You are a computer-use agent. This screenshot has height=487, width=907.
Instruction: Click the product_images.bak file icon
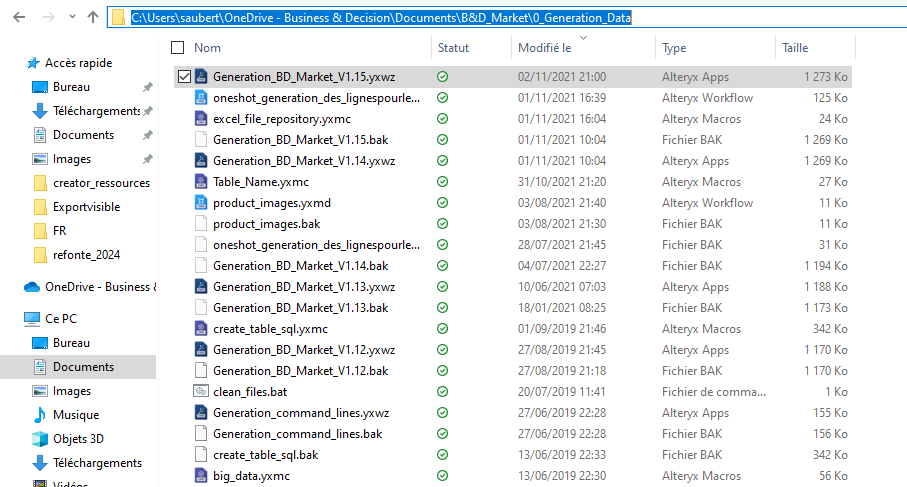point(201,224)
